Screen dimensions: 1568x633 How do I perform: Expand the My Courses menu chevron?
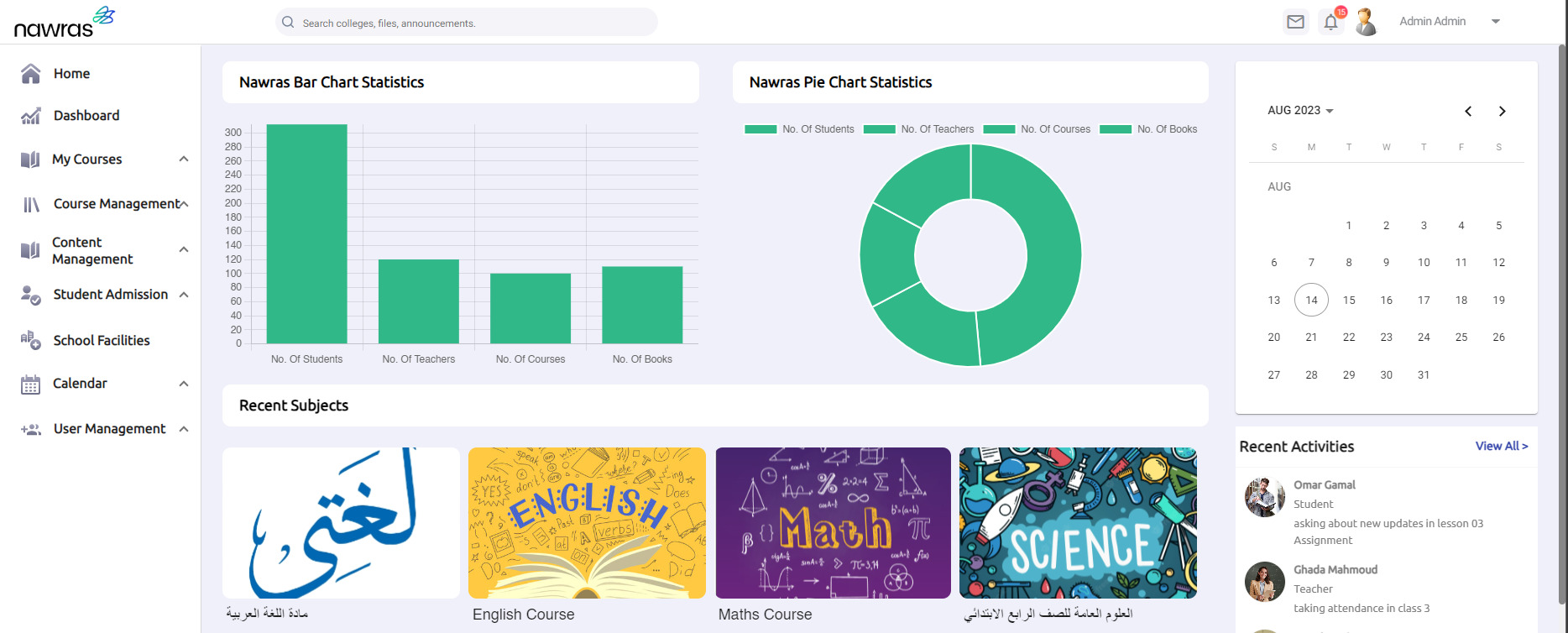184,159
